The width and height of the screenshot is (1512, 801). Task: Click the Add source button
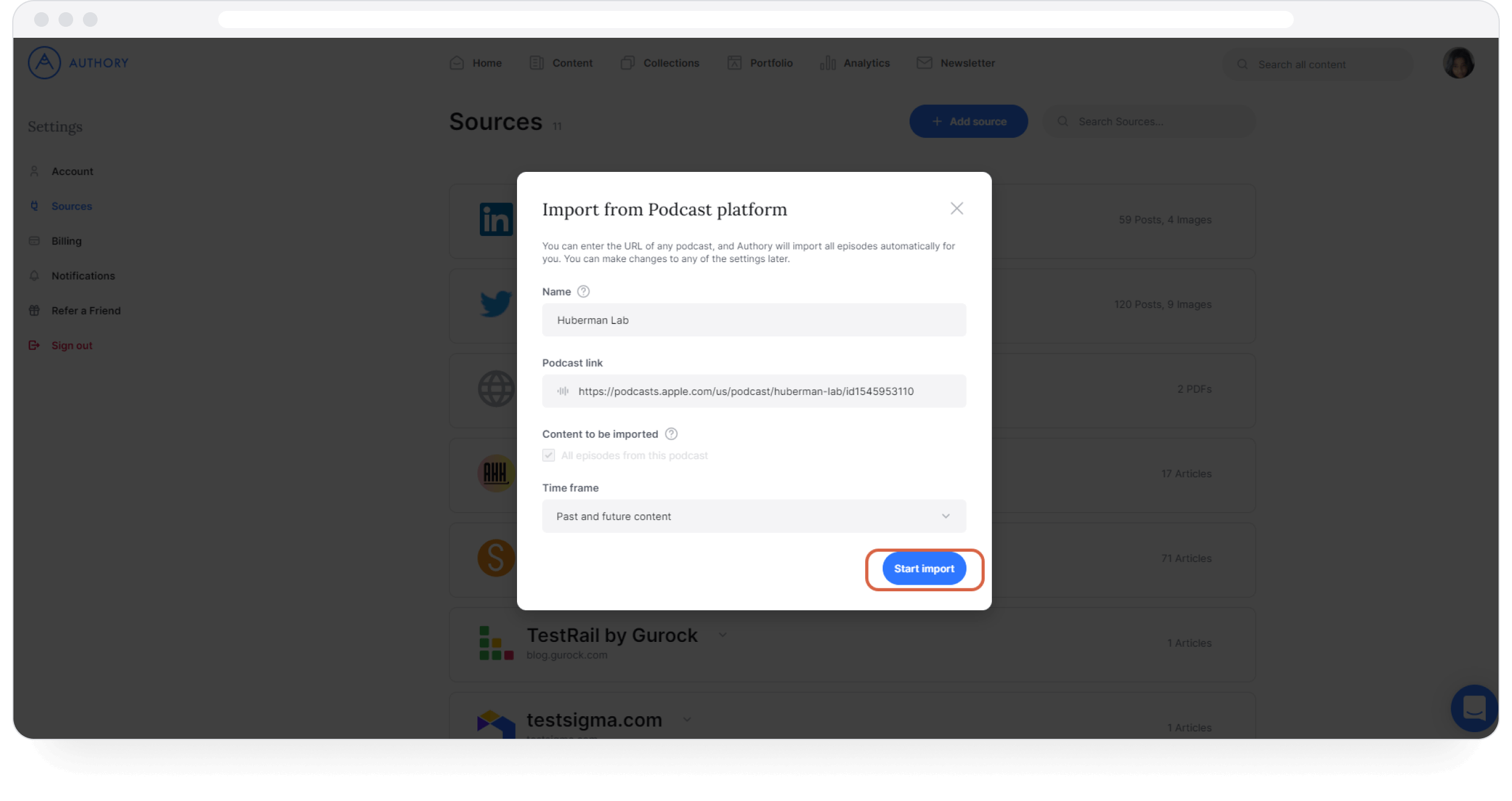pyautogui.click(x=969, y=121)
